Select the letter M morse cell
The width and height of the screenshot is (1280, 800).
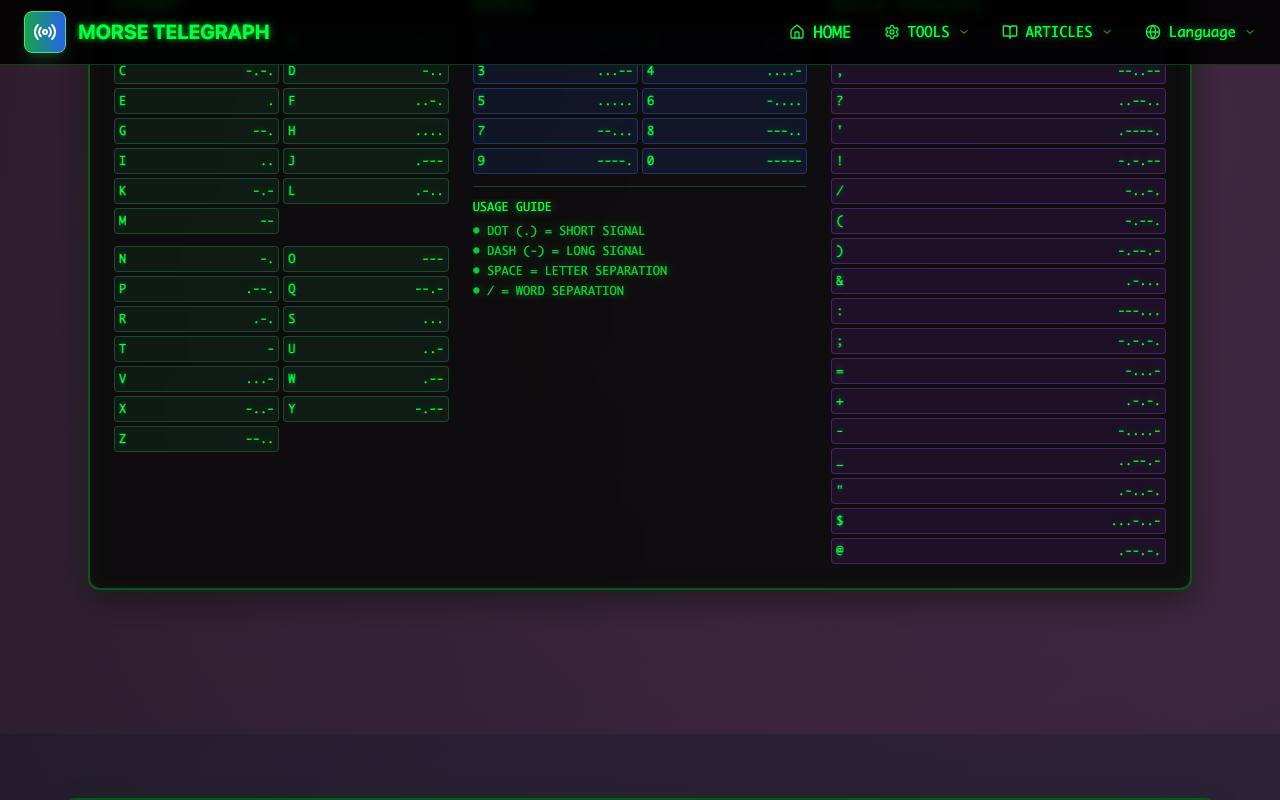coord(196,221)
